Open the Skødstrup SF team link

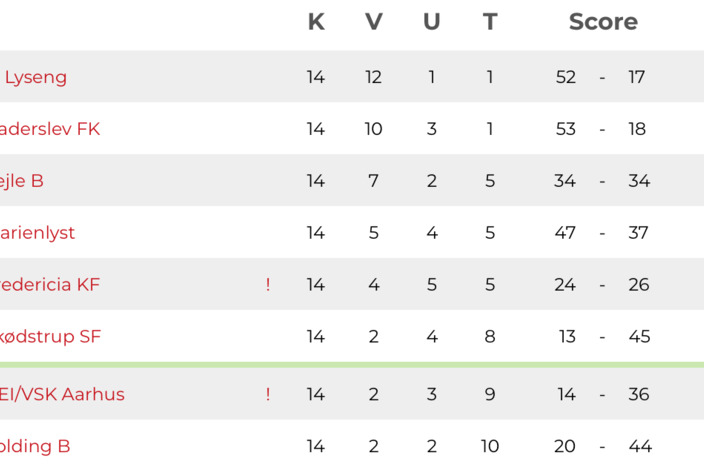(50, 337)
